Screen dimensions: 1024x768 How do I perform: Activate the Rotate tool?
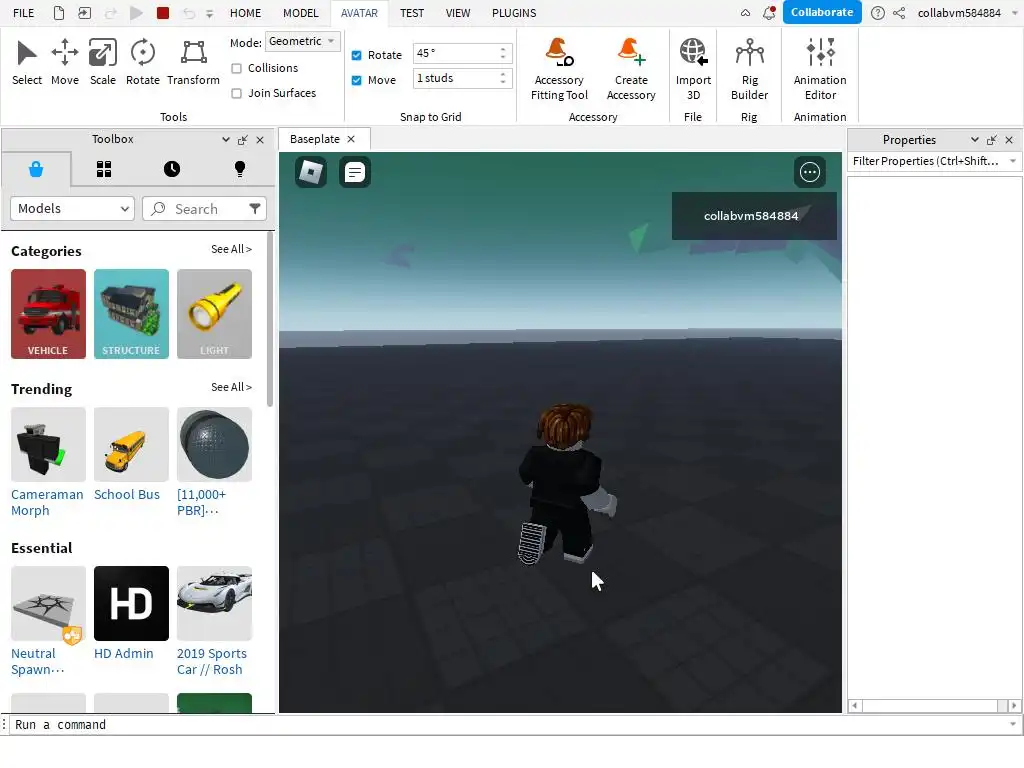pyautogui.click(x=142, y=62)
